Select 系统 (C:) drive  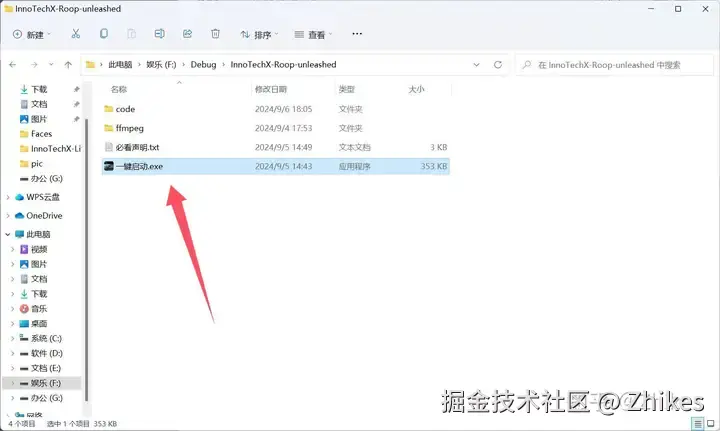tap(46, 339)
